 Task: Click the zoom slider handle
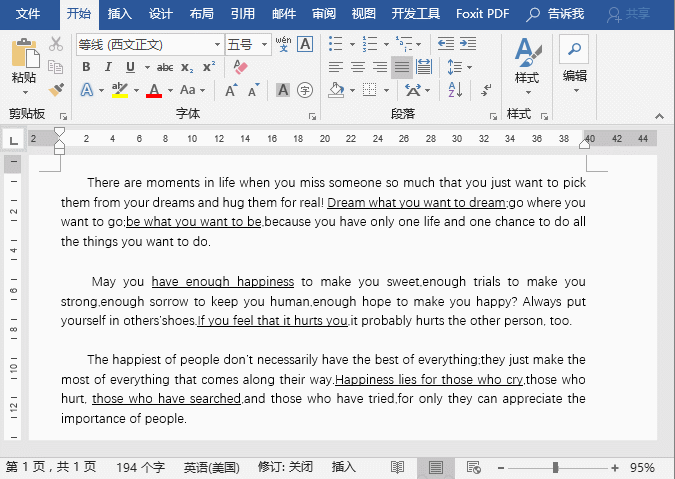tap(555, 467)
